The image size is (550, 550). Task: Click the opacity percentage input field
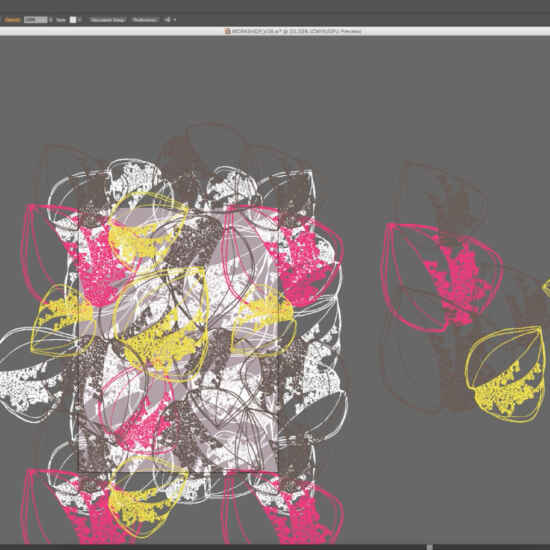[x=35, y=20]
